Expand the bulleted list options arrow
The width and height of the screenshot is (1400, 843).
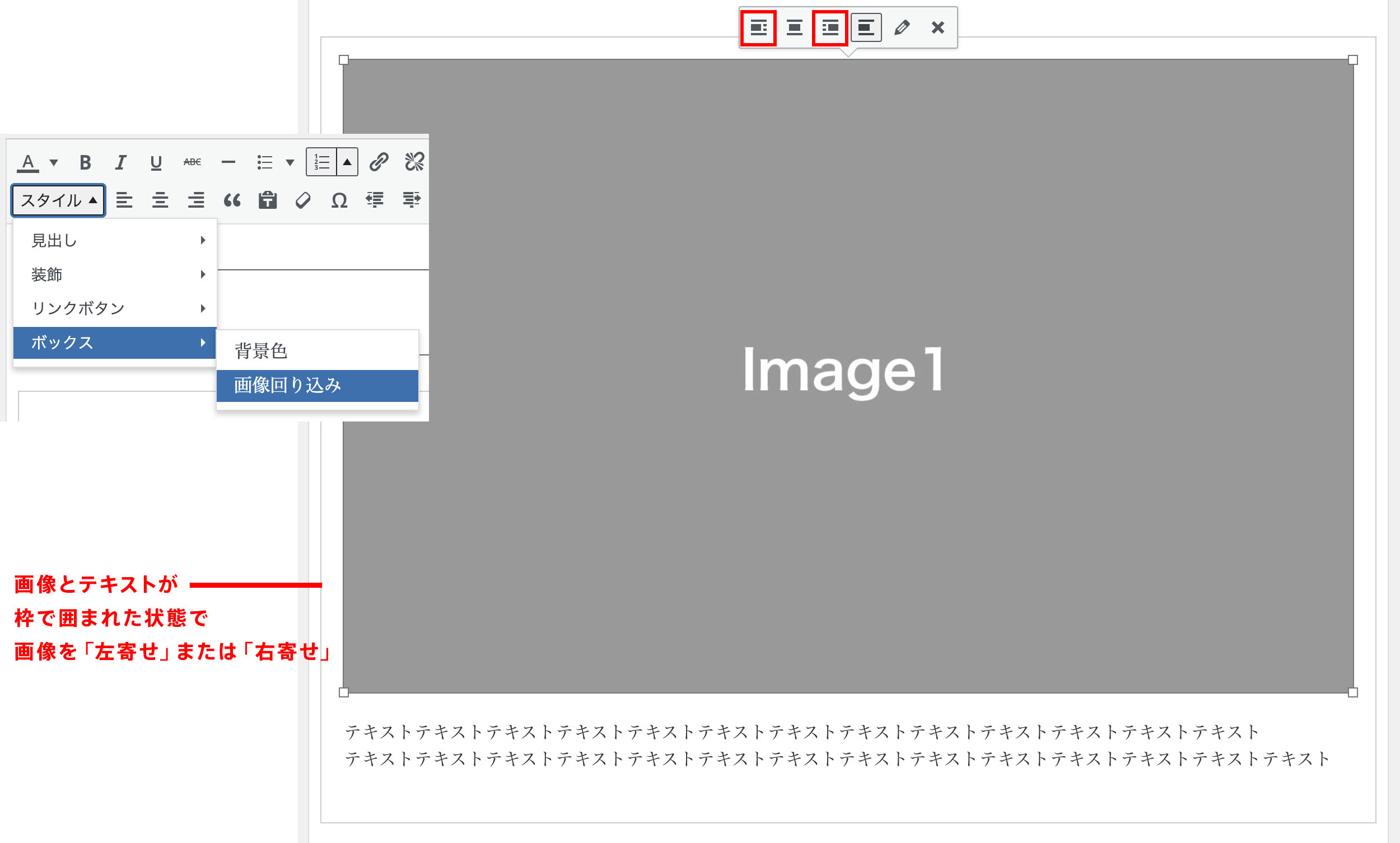point(290,162)
